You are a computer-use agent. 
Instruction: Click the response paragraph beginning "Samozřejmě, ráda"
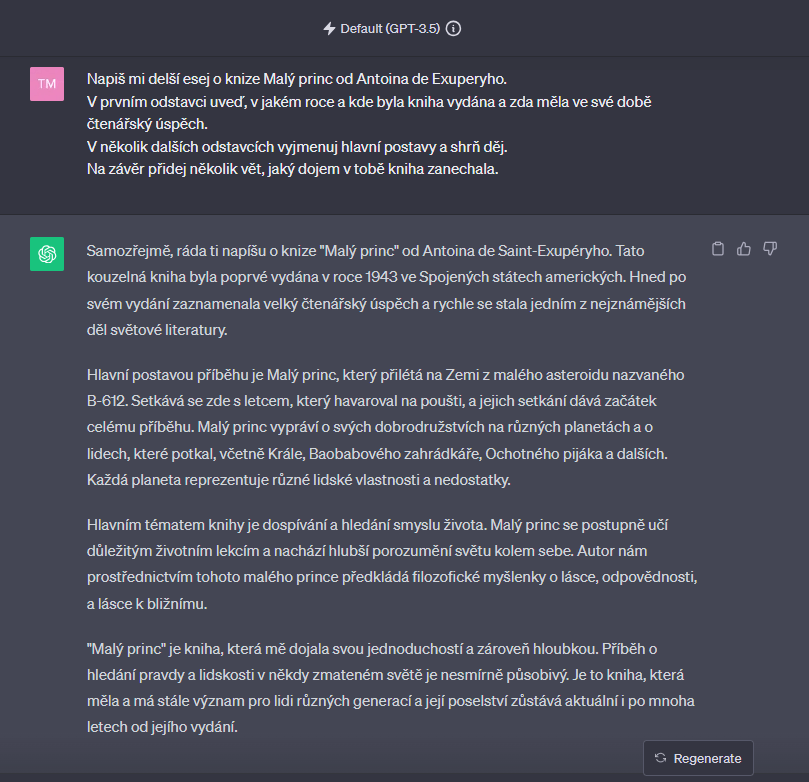tap(386, 290)
